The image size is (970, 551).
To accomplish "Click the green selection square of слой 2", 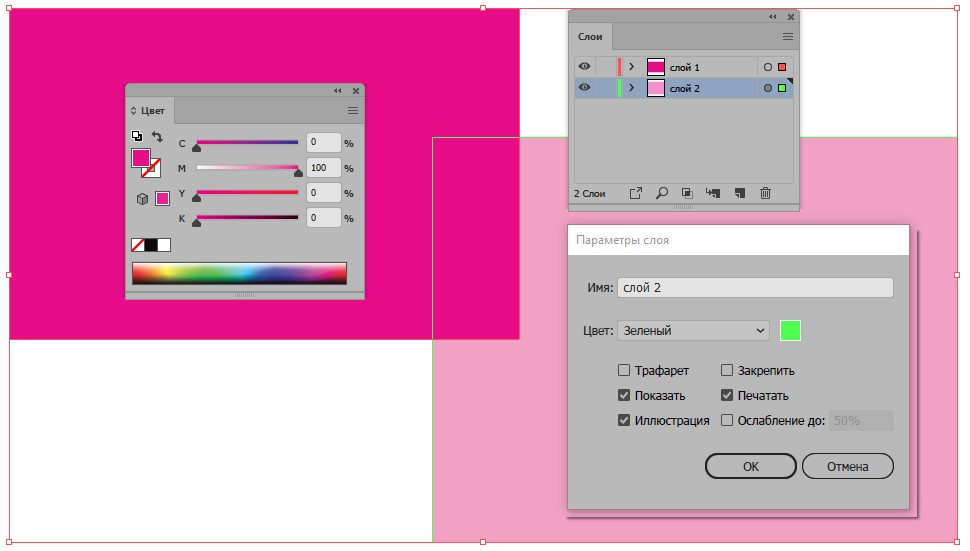I will pos(782,88).
